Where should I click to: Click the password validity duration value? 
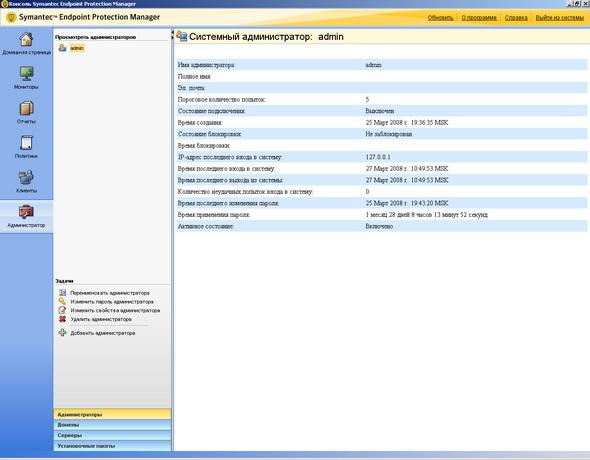427,215
